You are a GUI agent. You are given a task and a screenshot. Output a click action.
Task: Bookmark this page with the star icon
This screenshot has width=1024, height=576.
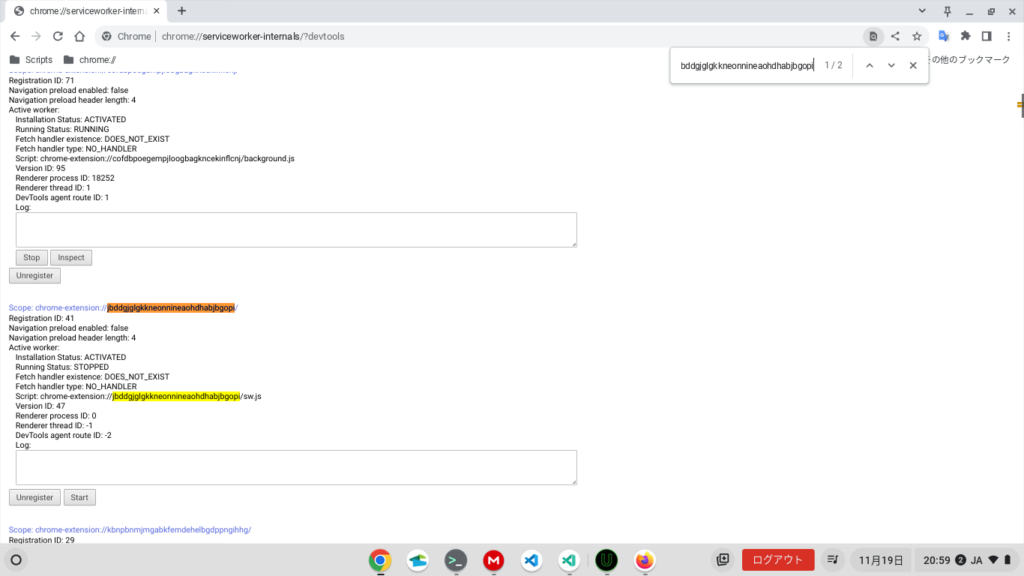point(916,36)
